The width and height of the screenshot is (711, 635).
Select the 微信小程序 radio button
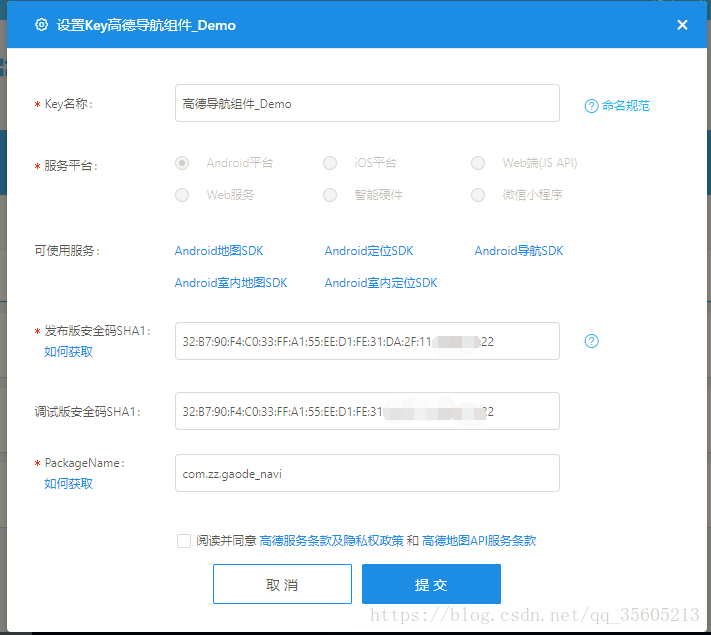tap(478, 195)
